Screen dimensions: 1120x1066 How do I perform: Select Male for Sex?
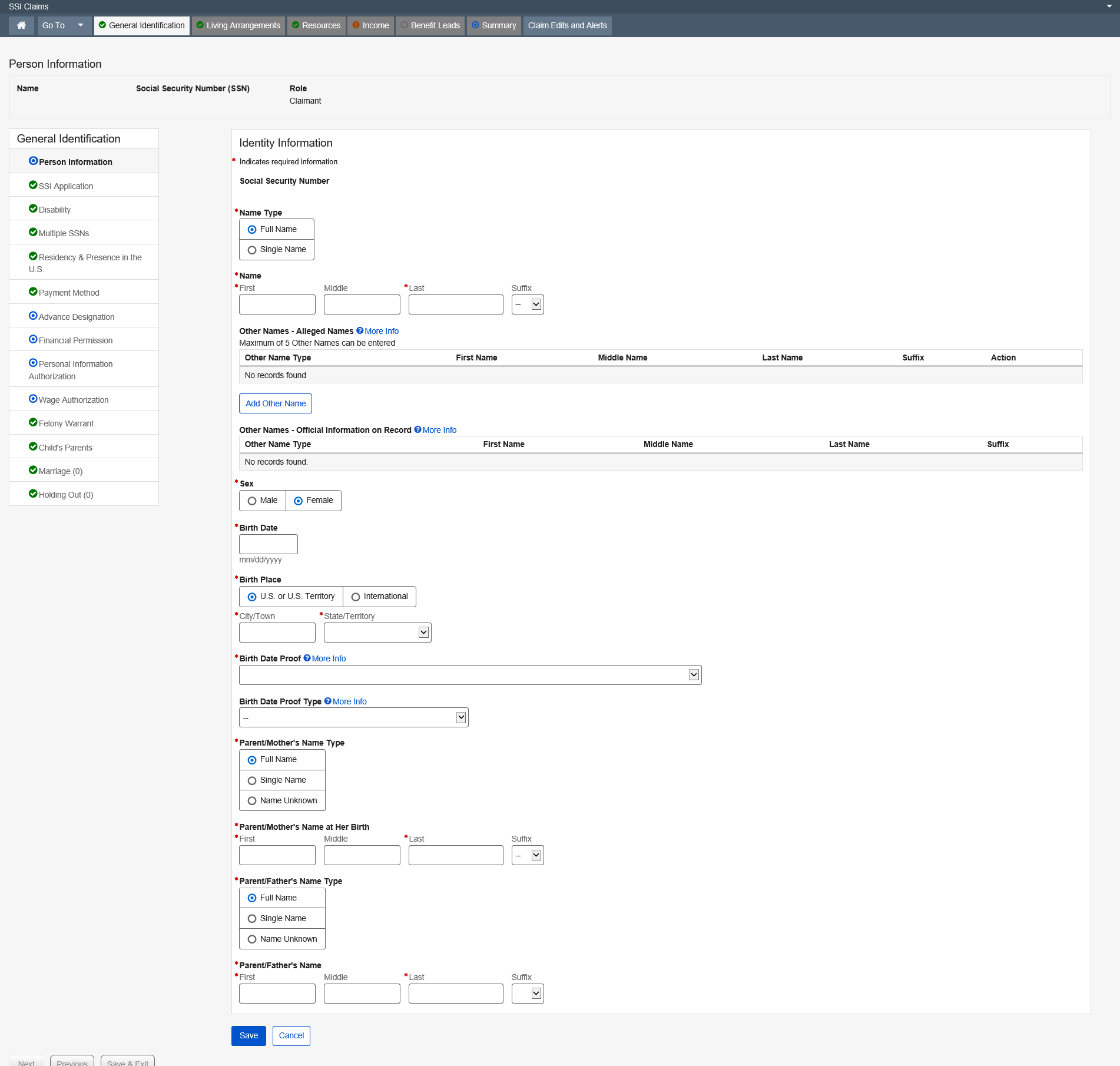pos(252,501)
